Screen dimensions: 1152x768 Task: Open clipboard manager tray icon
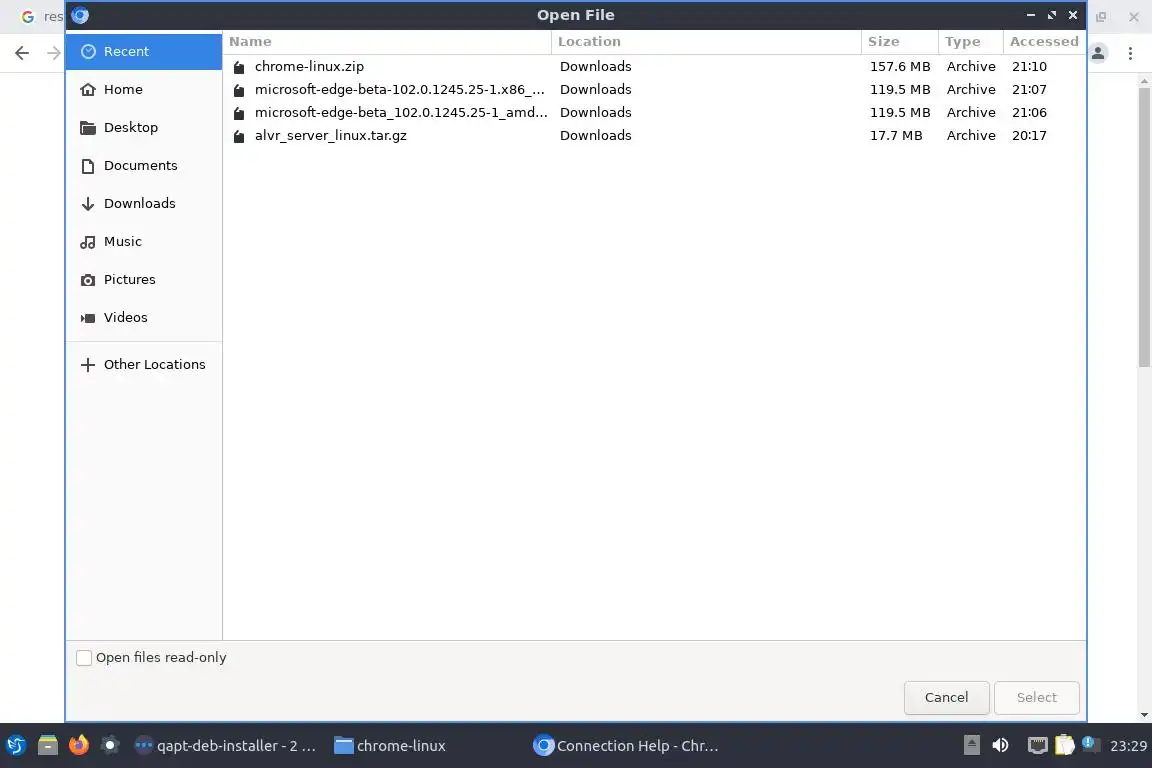pos(1065,745)
